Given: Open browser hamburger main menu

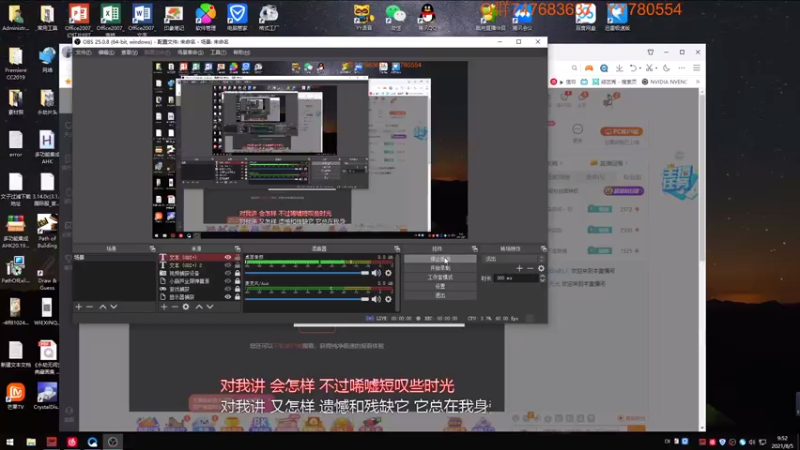Looking at the screenshot, I should coord(696,68).
